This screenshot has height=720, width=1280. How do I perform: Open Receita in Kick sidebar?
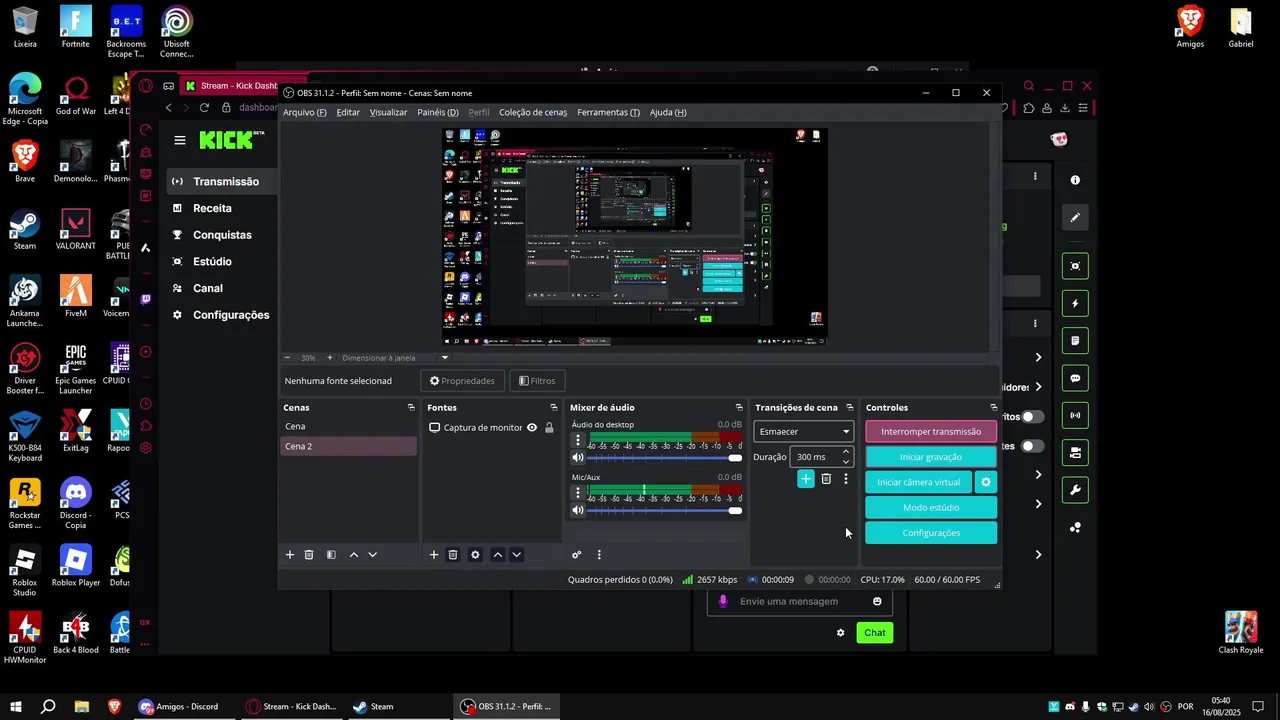tap(212, 208)
